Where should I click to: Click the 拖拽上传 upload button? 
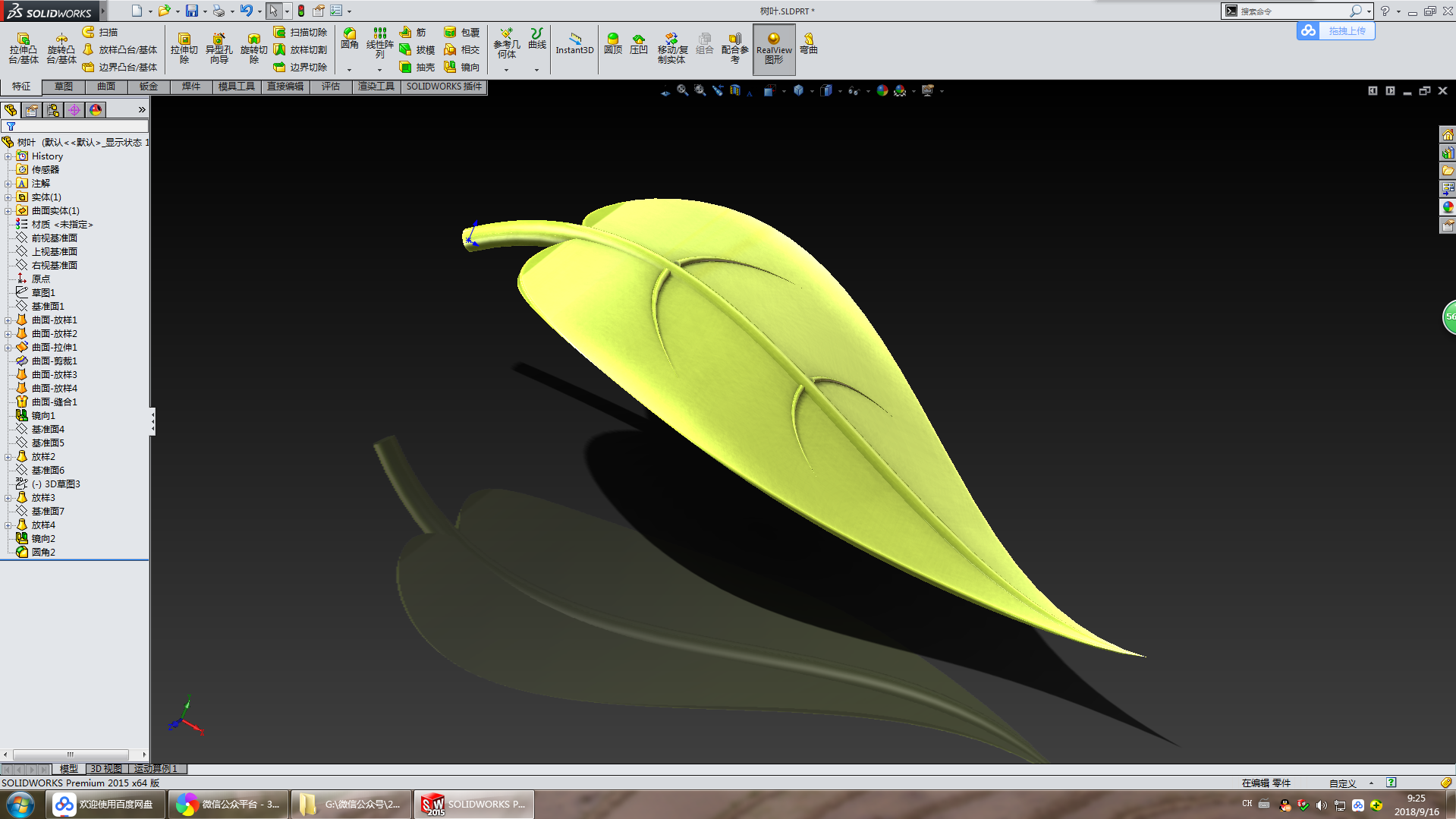pyautogui.click(x=1336, y=31)
